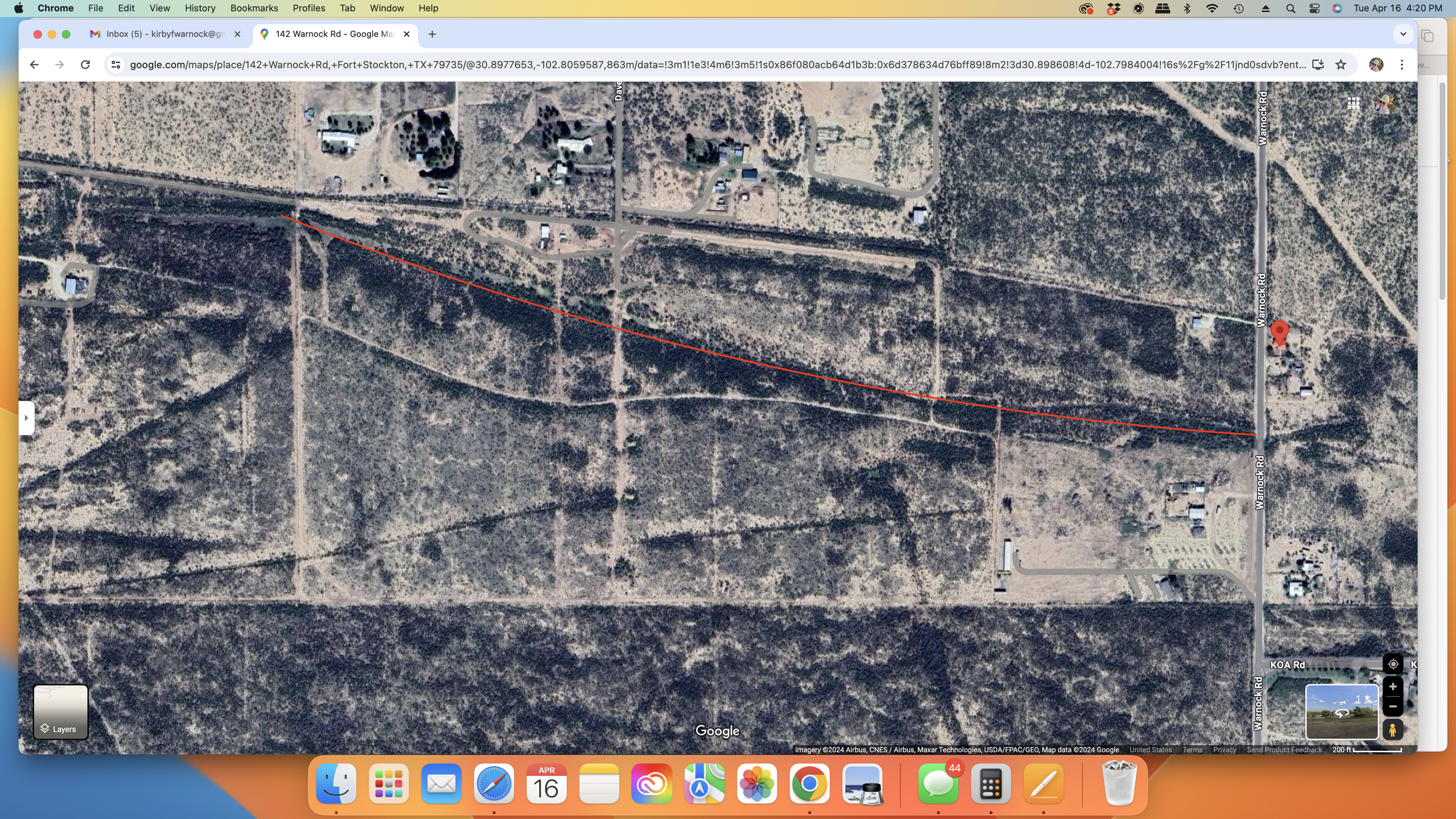Show your location with the target icon
The image size is (1456, 819).
pos(1393,664)
